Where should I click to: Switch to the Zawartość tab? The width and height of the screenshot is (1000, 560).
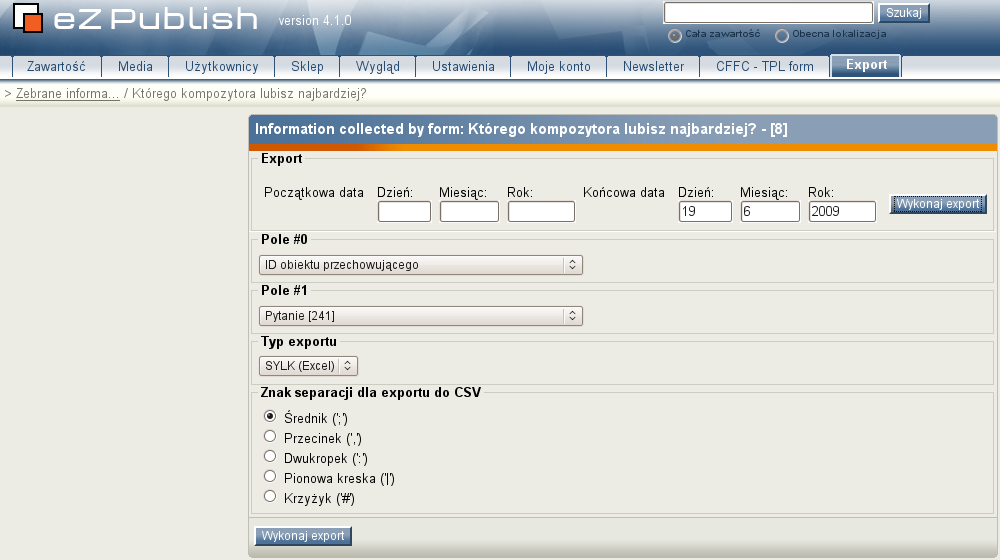pyautogui.click(x=56, y=67)
